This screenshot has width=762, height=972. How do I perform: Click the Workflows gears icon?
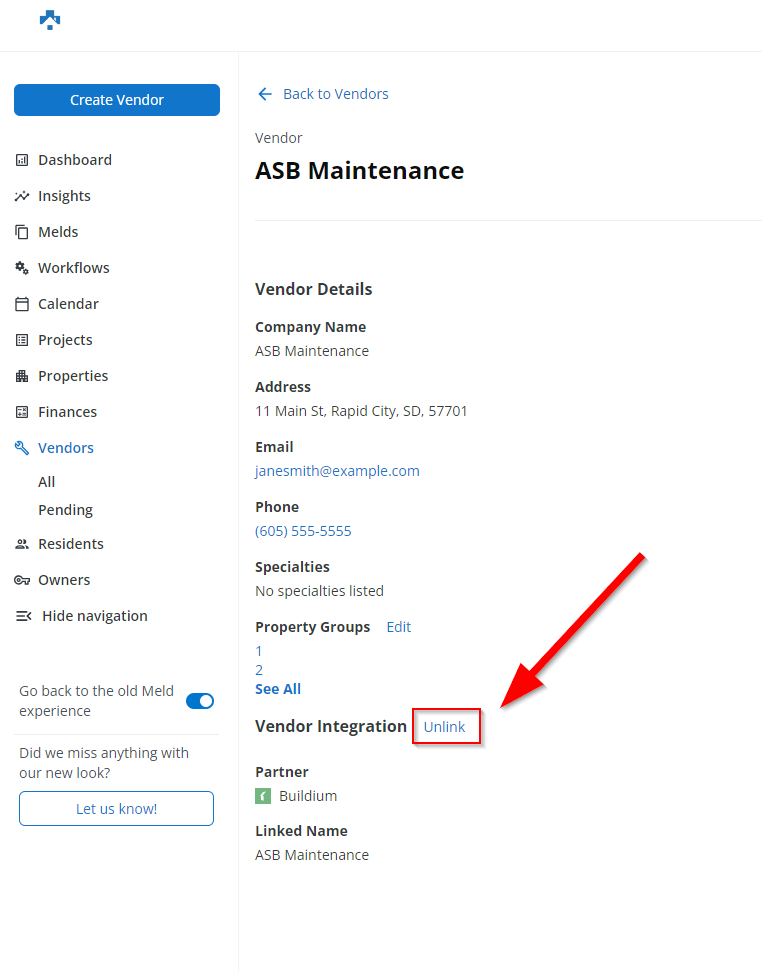click(x=22, y=268)
